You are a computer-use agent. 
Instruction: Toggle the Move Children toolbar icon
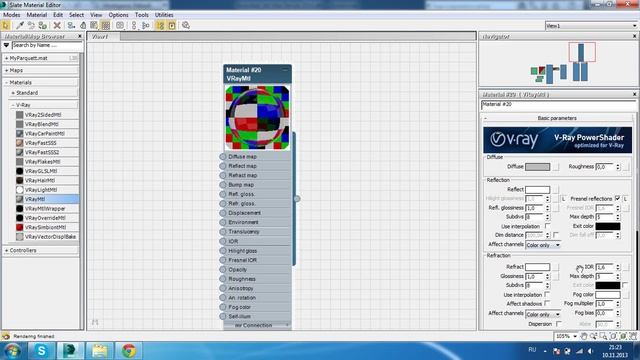[x=71, y=25]
